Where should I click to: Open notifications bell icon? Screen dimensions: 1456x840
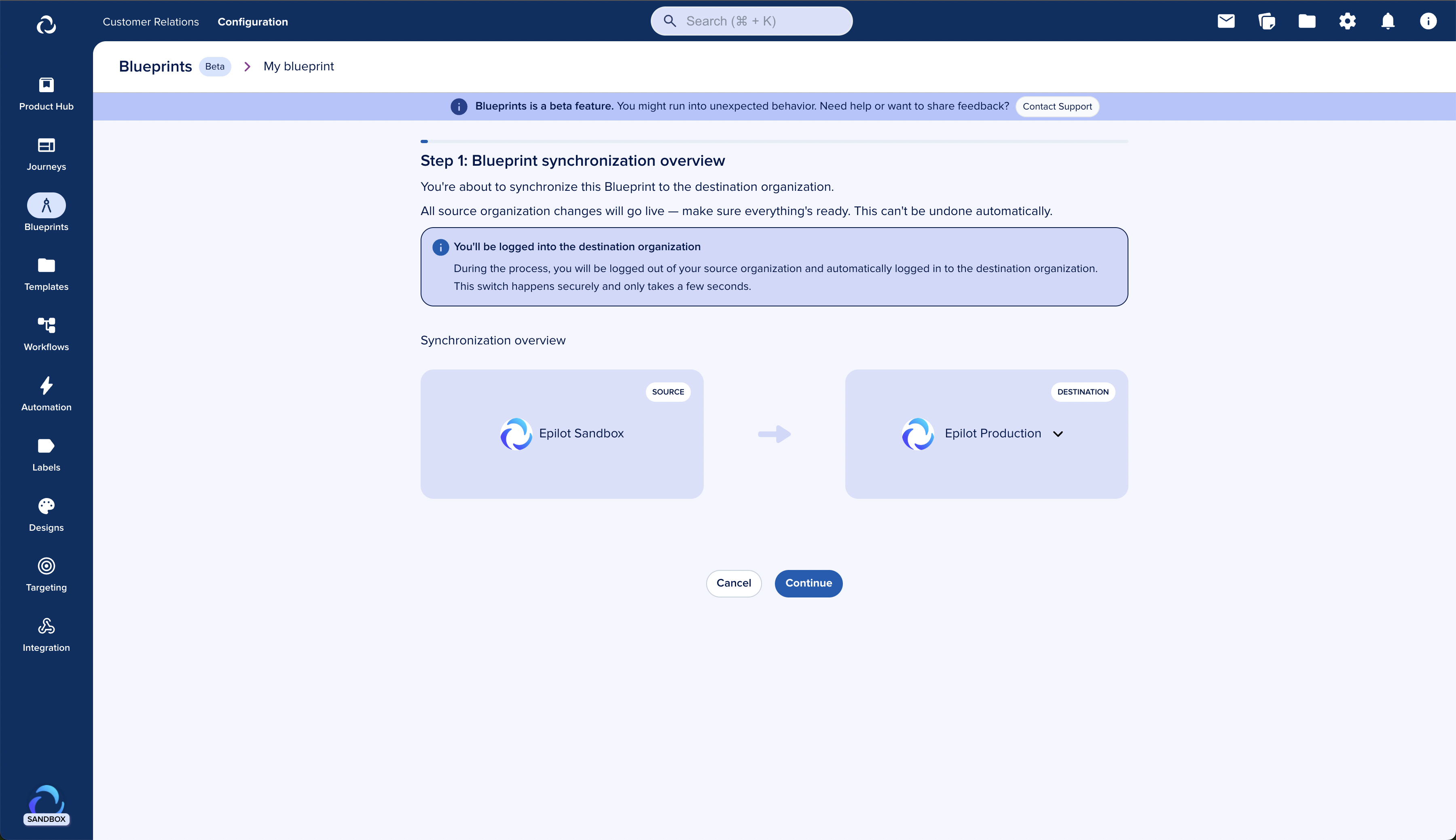[1387, 21]
